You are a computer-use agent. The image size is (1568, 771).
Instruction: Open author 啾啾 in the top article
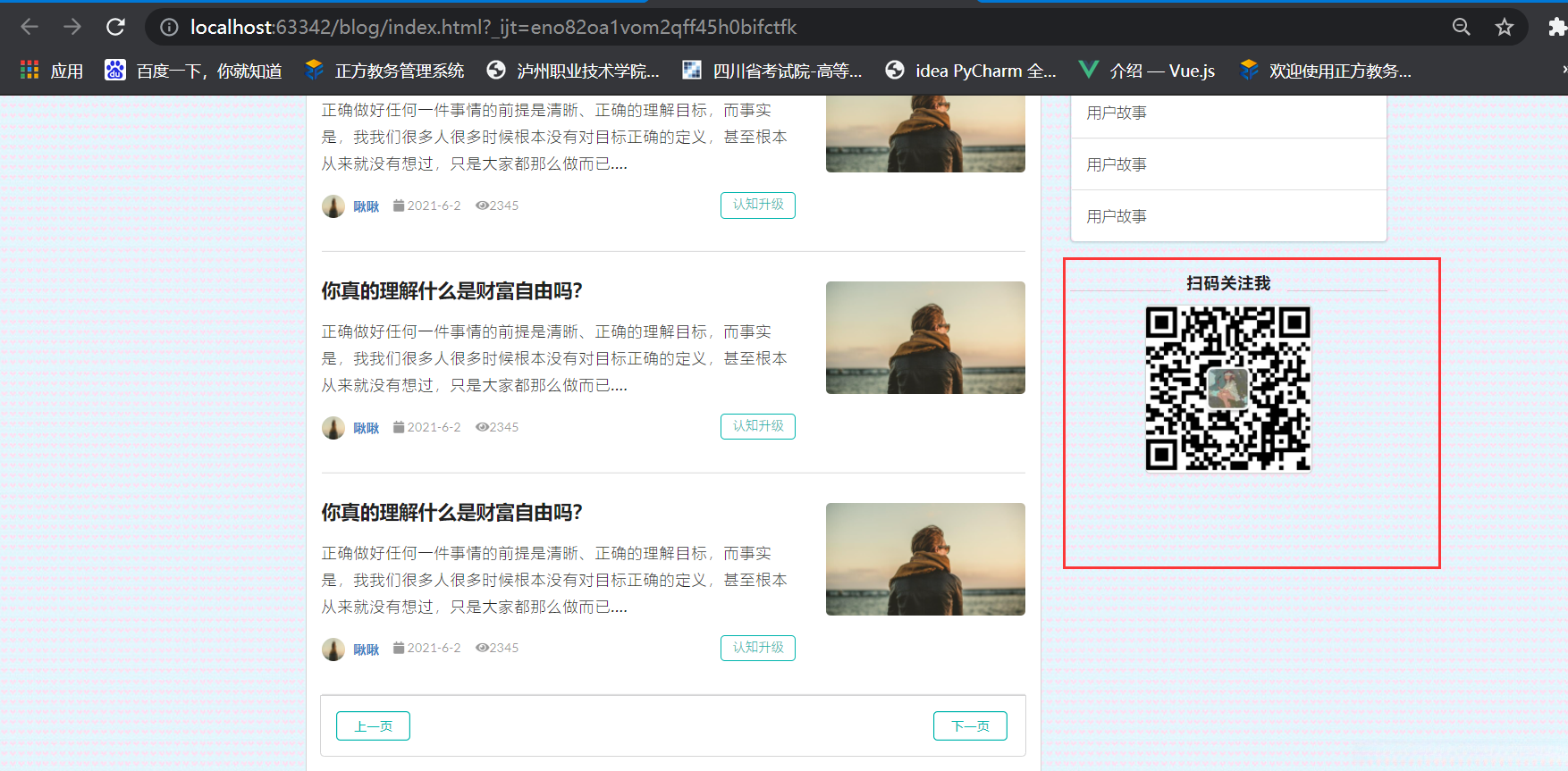click(x=367, y=206)
